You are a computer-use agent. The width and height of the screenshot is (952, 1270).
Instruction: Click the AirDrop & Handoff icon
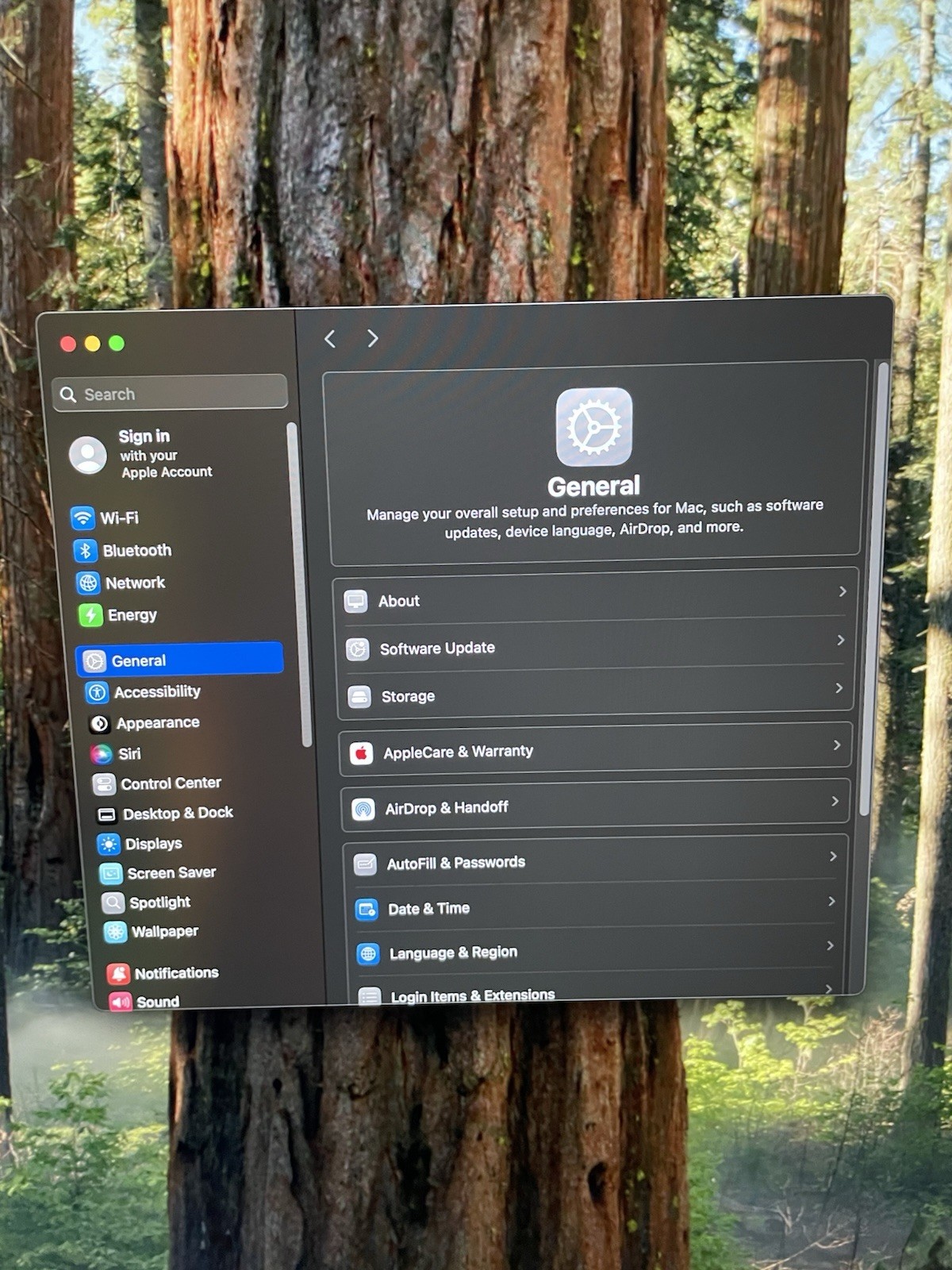pyautogui.click(x=363, y=810)
